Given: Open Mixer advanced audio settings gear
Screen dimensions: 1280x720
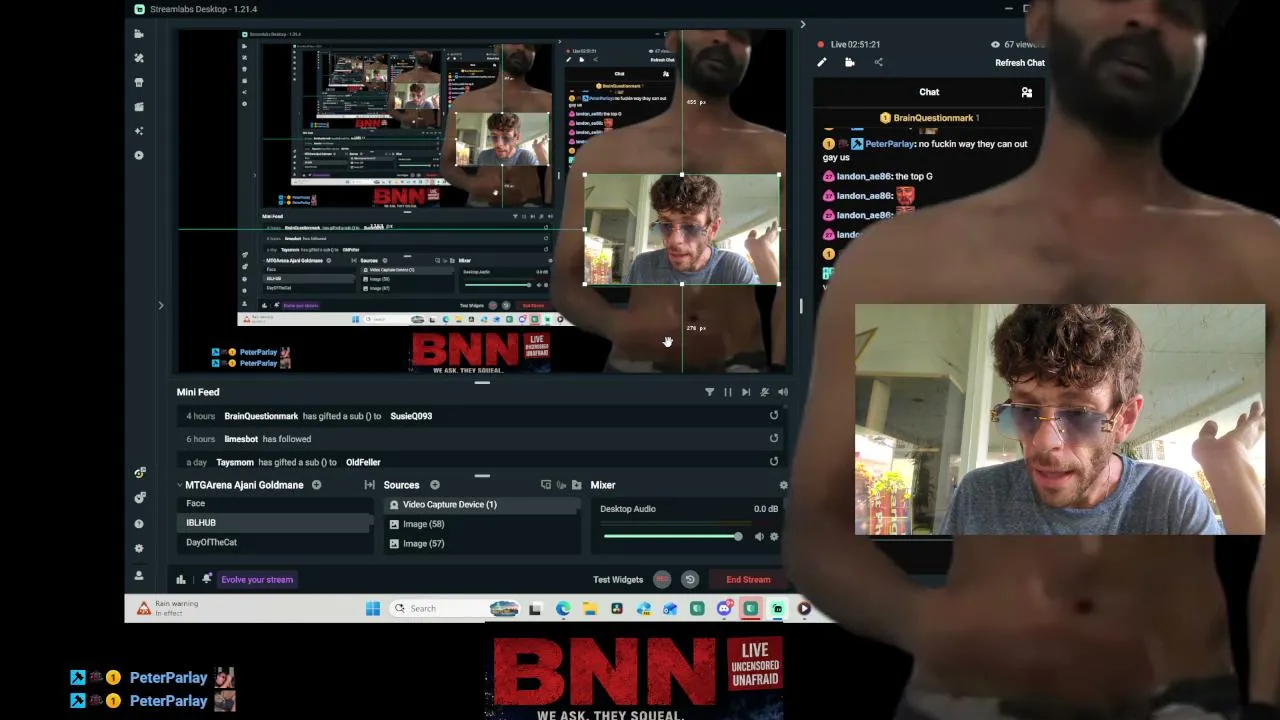Looking at the screenshot, I should (783, 485).
